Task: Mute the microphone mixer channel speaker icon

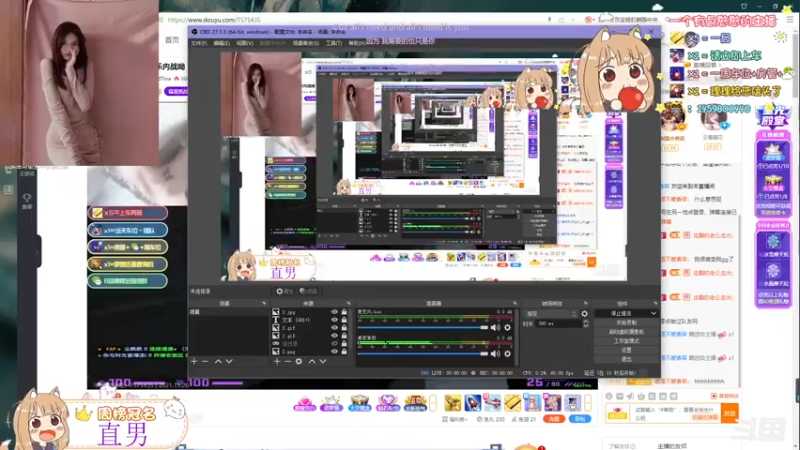Action: tap(495, 328)
